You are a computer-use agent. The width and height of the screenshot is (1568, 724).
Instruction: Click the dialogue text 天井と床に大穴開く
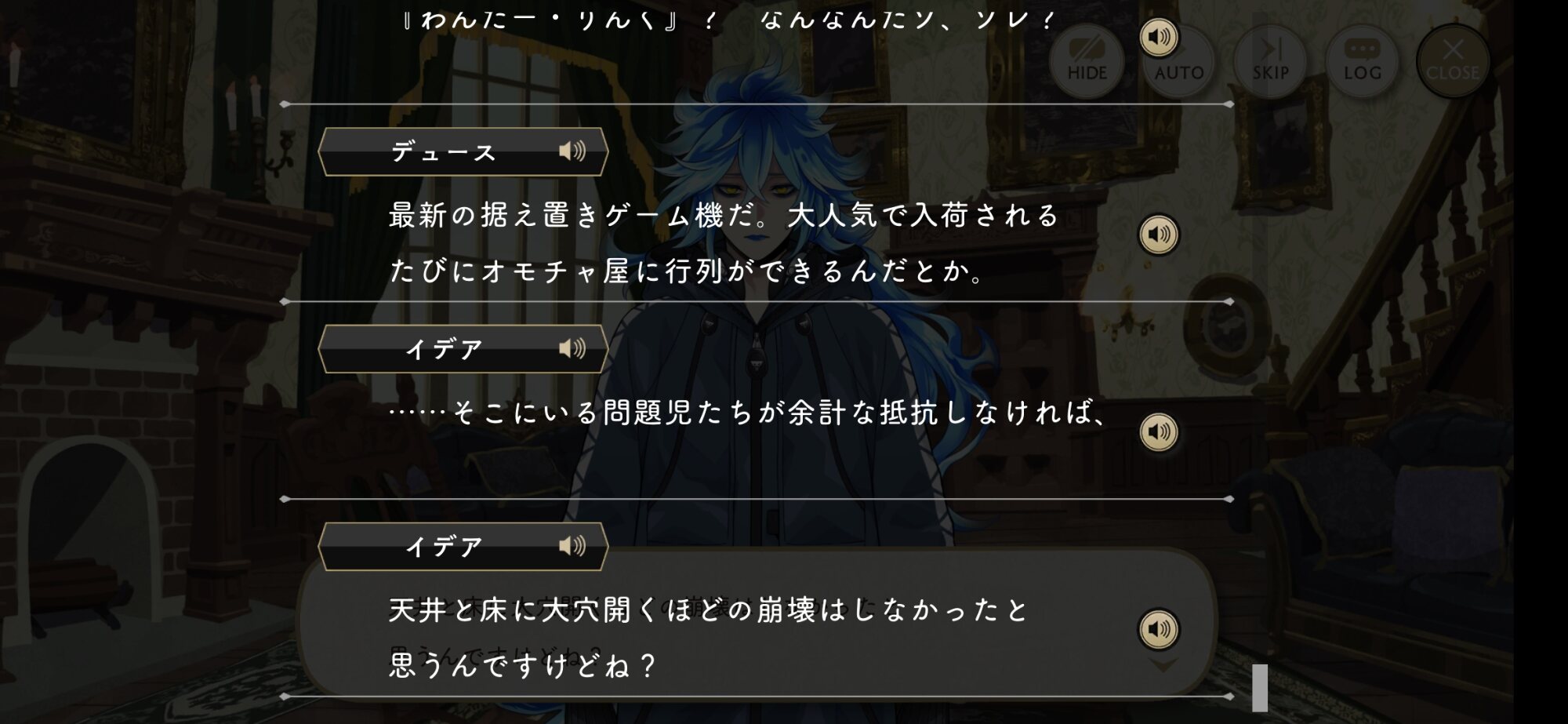[x=524, y=610]
